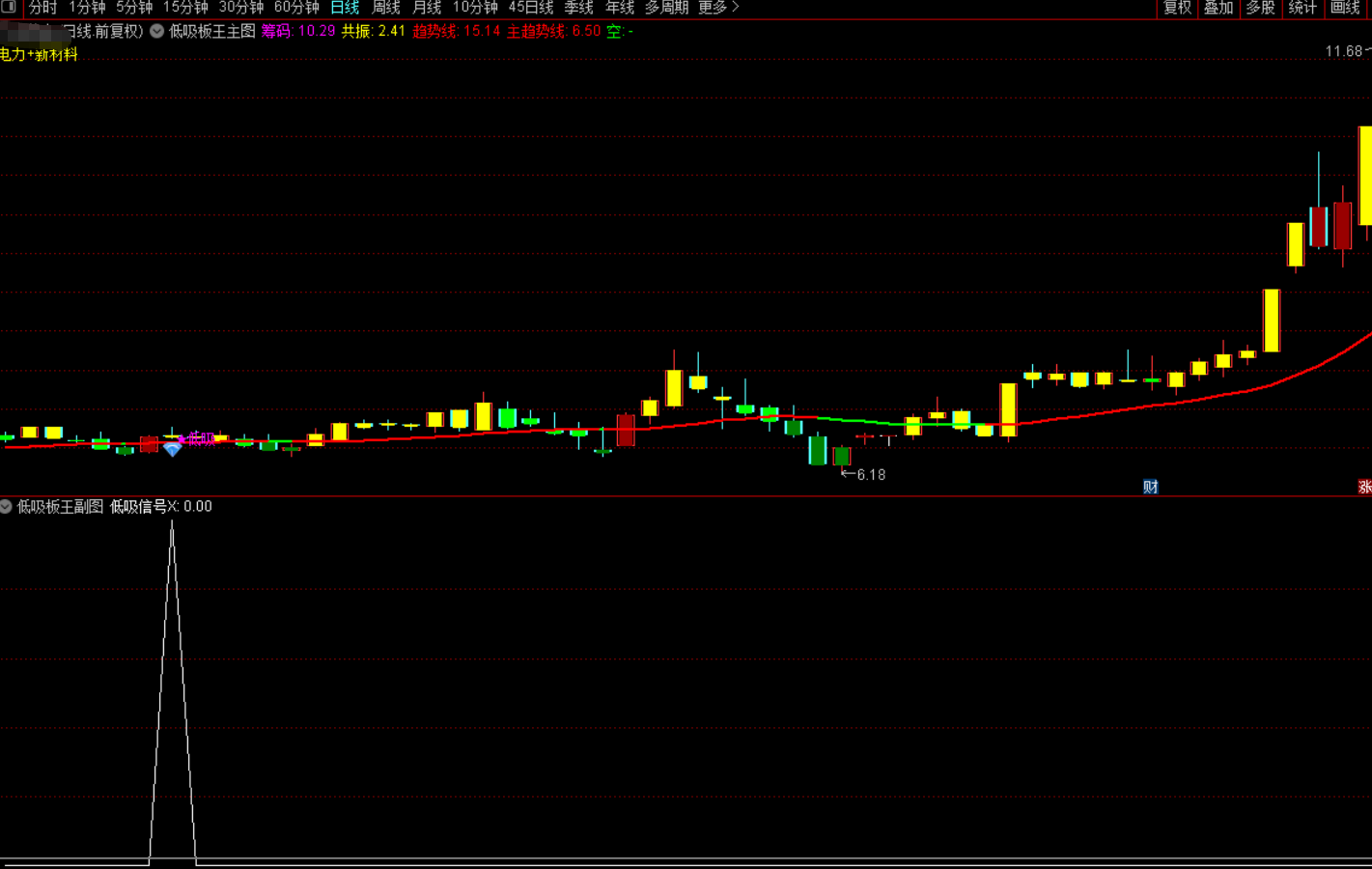The image size is (1372, 869).
Task: Select the 1分钟 period
Action: (87, 8)
